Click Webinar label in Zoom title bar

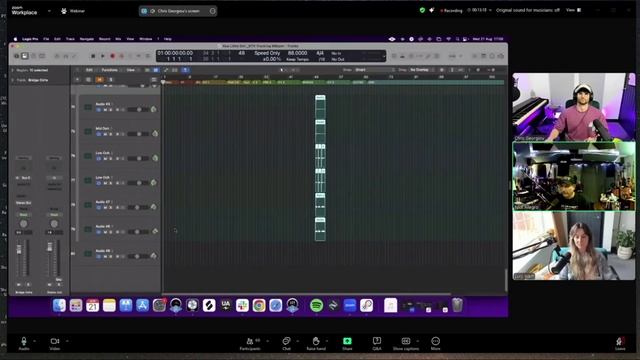pos(77,11)
